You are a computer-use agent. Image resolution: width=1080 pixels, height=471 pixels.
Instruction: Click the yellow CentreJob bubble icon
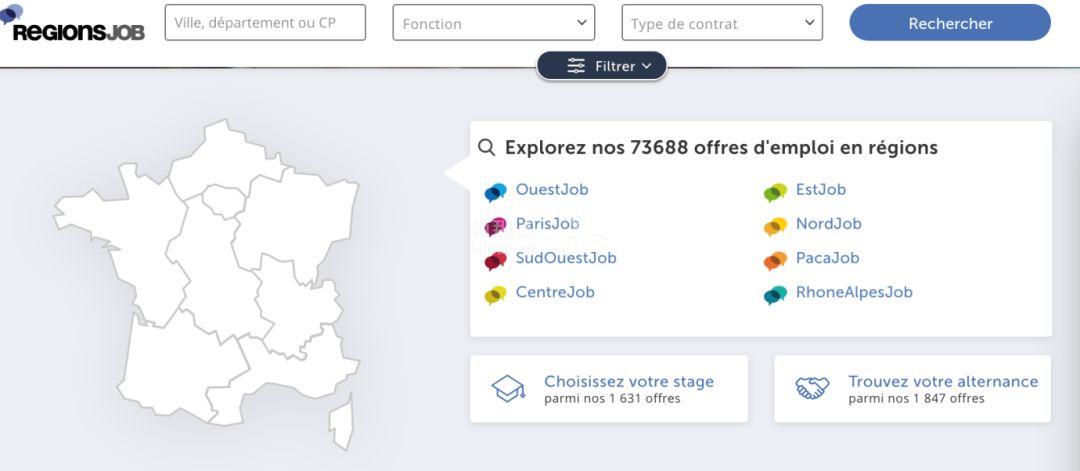(x=495, y=295)
